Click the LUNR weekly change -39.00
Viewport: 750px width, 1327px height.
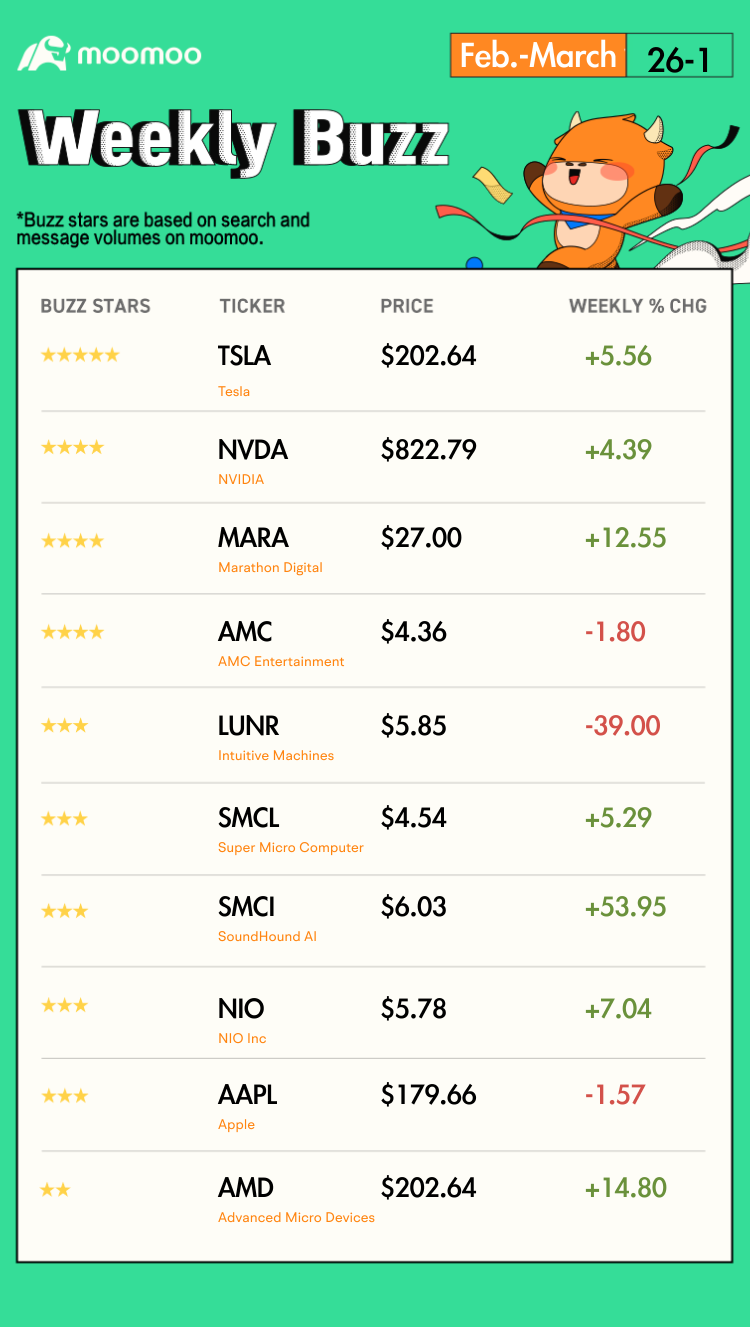(623, 725)
